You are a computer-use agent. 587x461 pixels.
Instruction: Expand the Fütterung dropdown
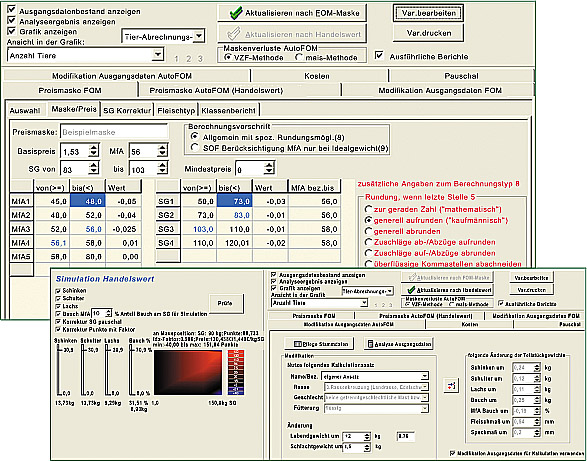[425, 408]
